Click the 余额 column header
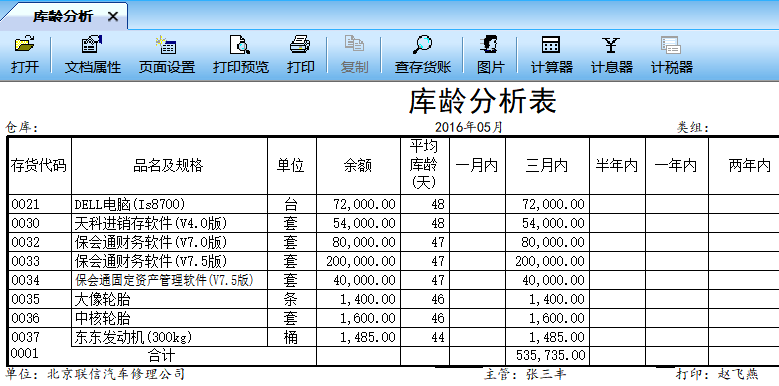779x386 pixels. tap(358, 166)
